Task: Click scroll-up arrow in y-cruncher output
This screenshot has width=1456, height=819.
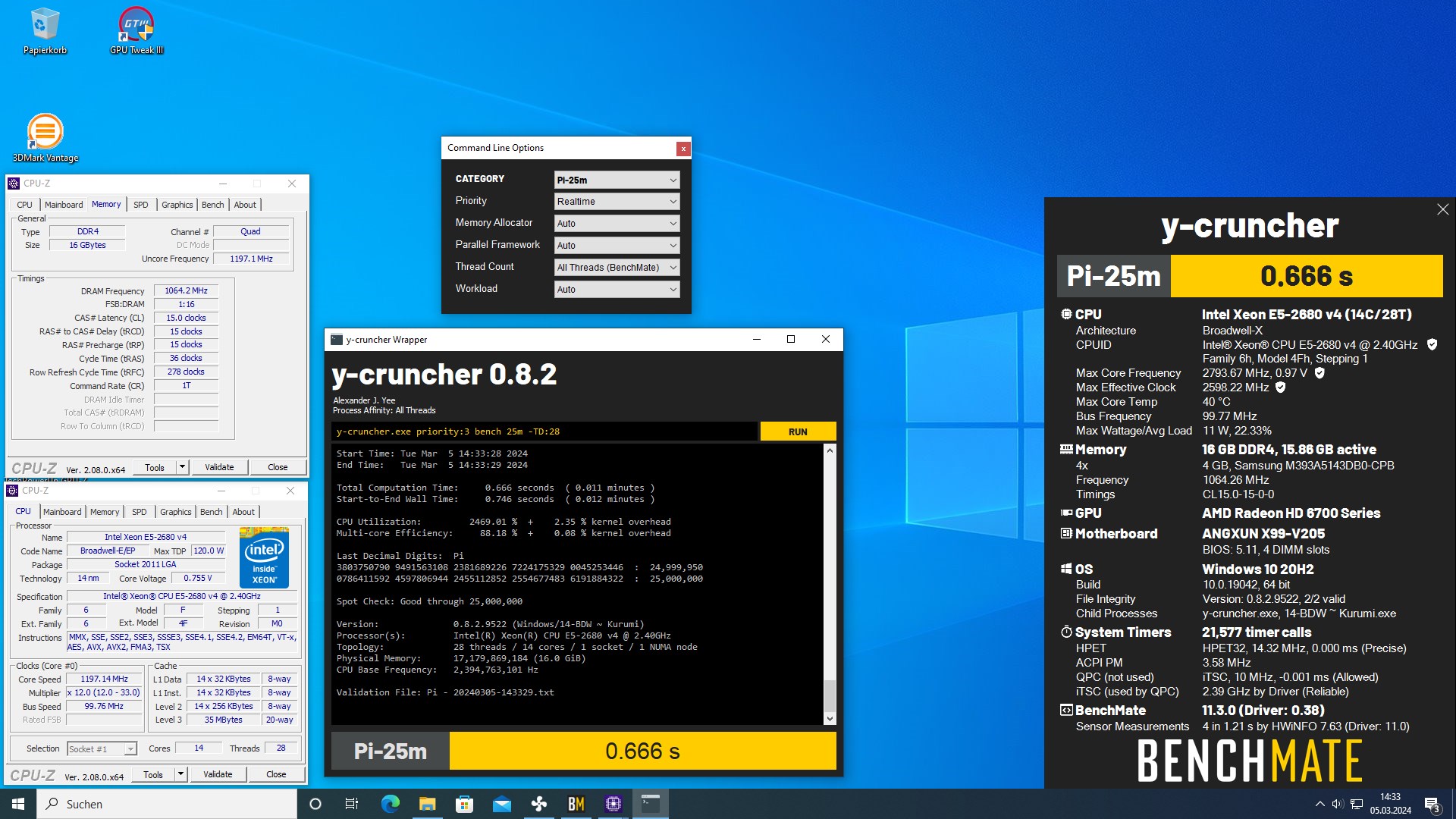Action: (830, 450)
